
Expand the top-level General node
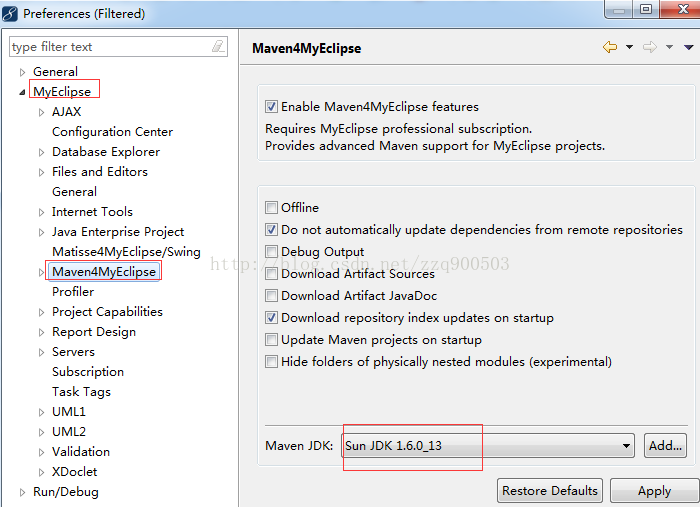(22, 72)
